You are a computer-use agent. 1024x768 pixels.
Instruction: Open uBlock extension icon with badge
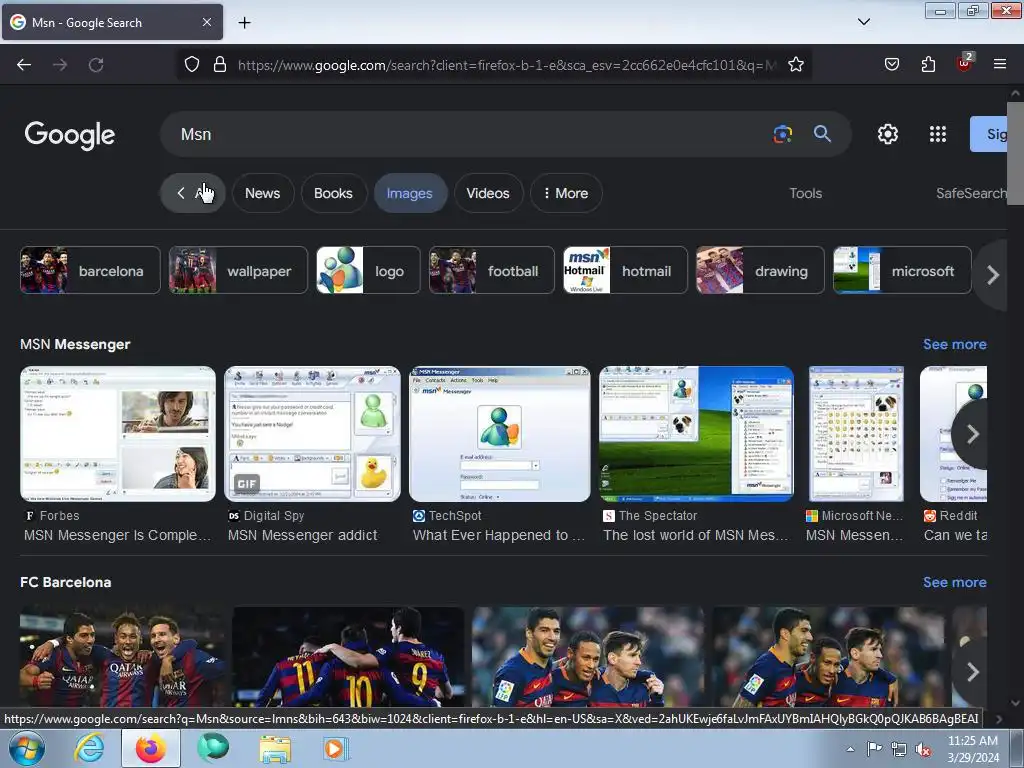(x=965, y=63)
